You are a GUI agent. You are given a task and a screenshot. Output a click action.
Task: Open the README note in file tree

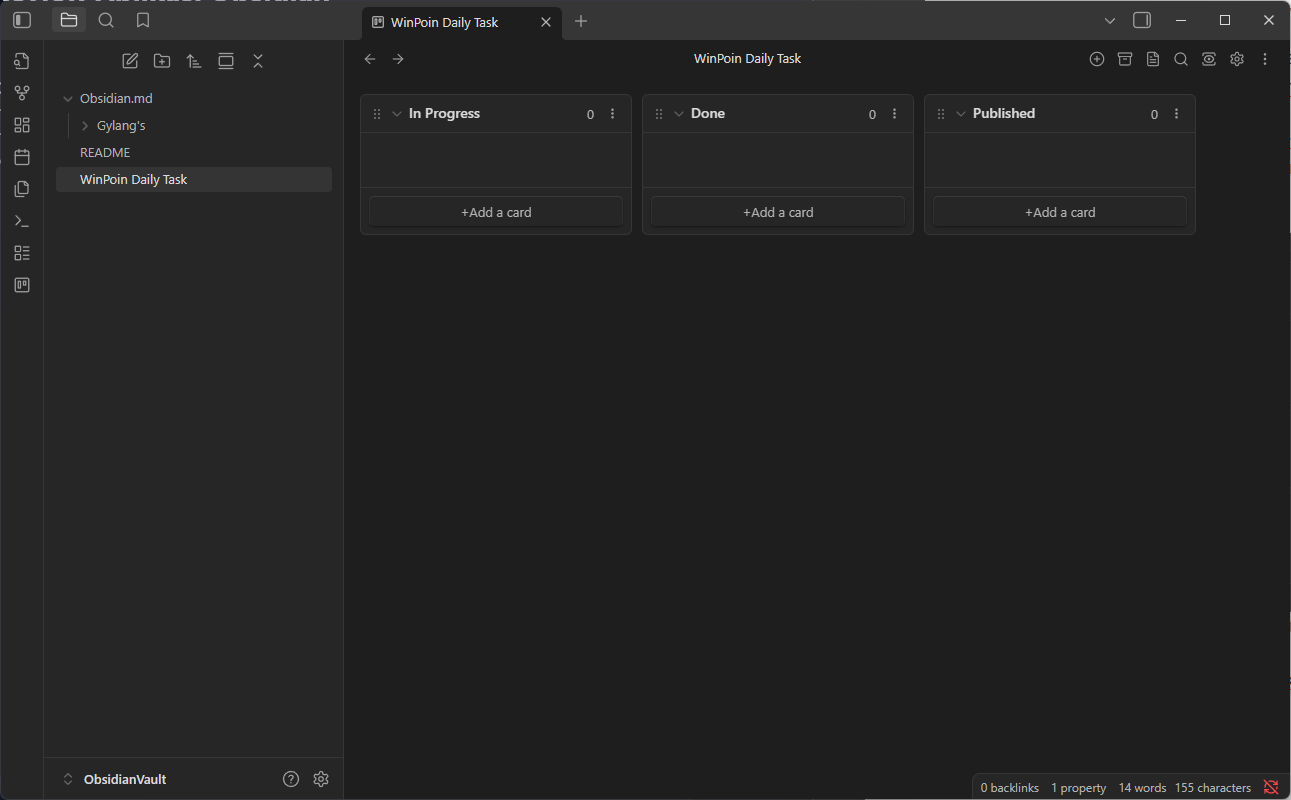point(105,153)
